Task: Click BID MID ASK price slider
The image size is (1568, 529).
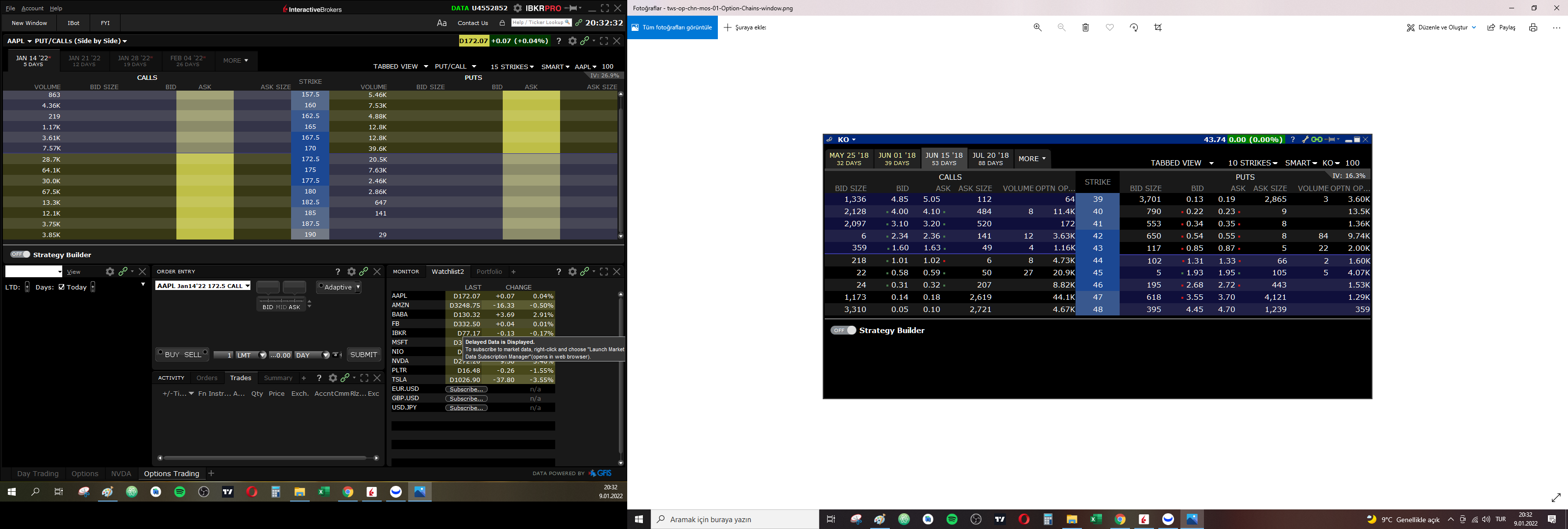Action: pyautogui.click(x=282, y=303)
